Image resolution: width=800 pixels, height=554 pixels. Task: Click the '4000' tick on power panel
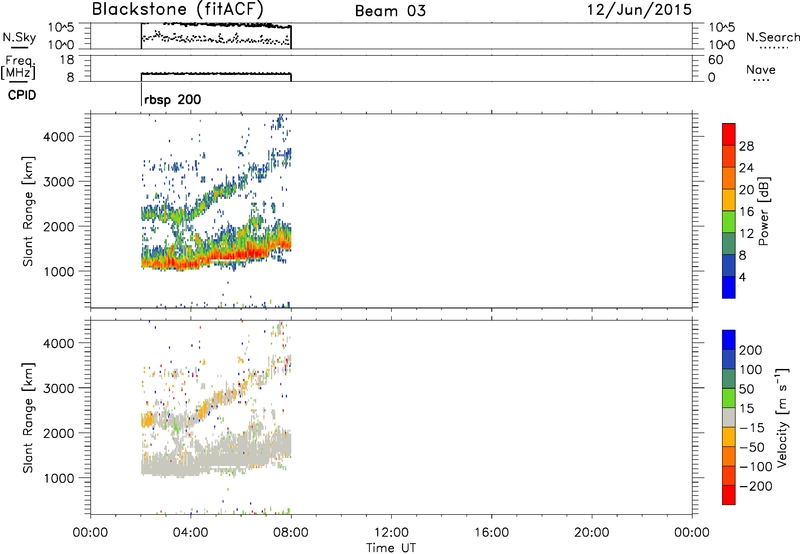(x=59, y=137)
